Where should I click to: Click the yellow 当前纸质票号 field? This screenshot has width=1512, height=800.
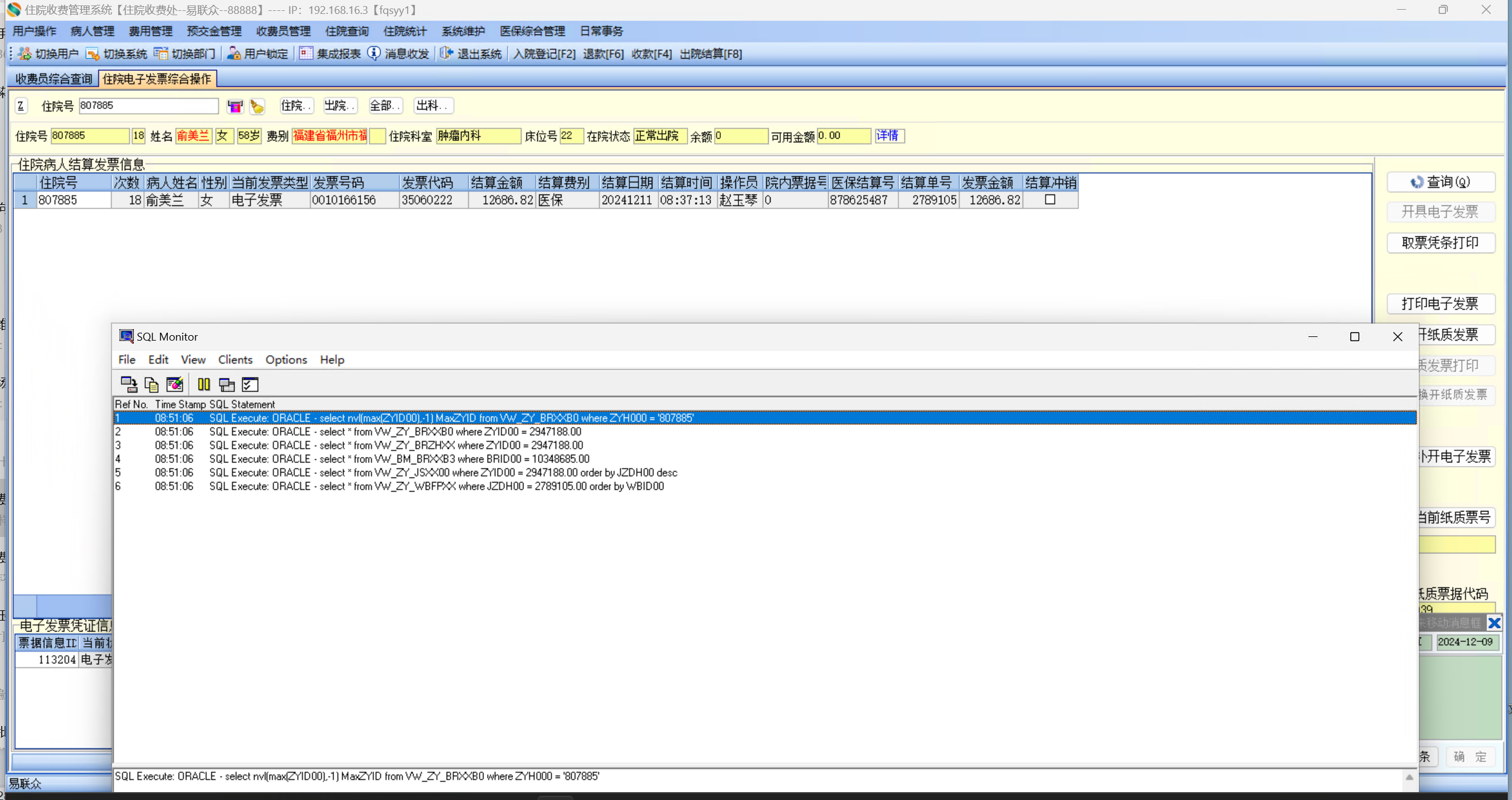pos(1457,544)
